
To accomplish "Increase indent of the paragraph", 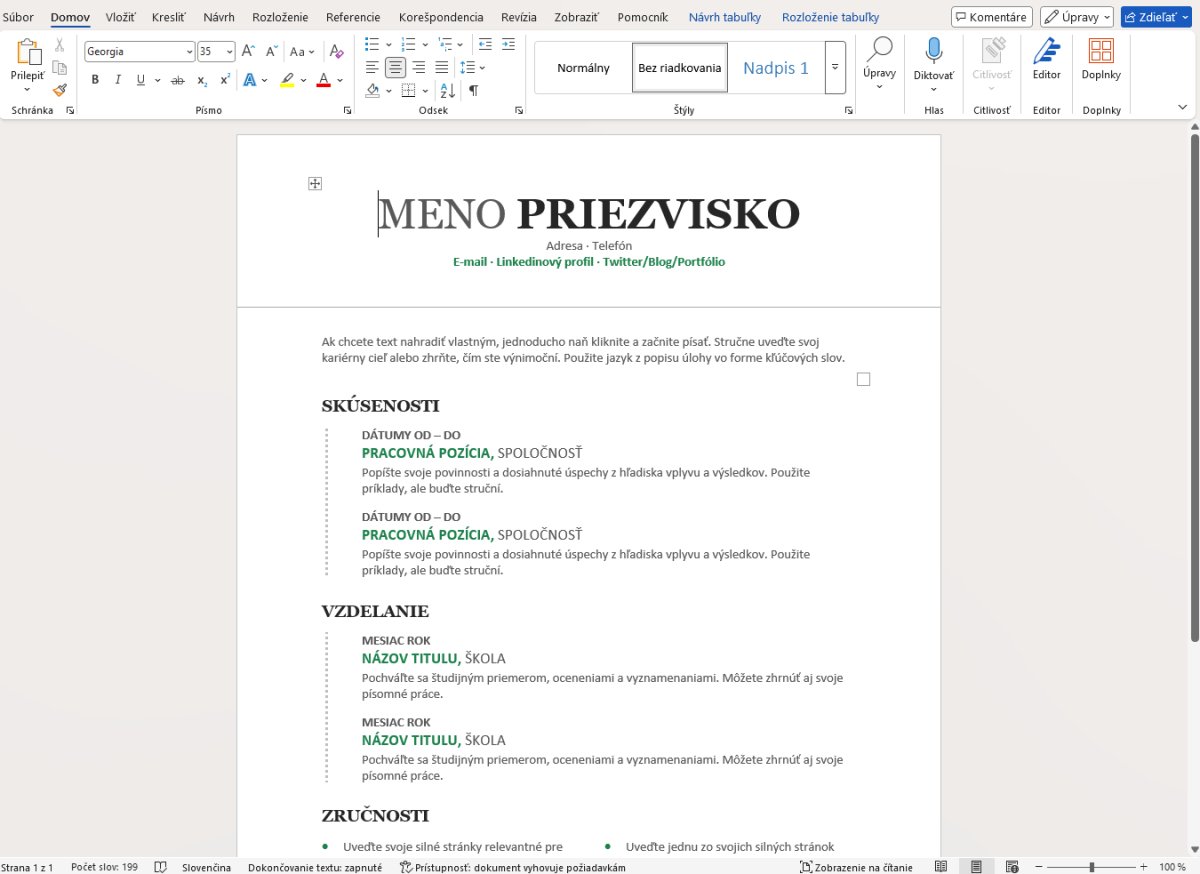I will tap(508, 45).
